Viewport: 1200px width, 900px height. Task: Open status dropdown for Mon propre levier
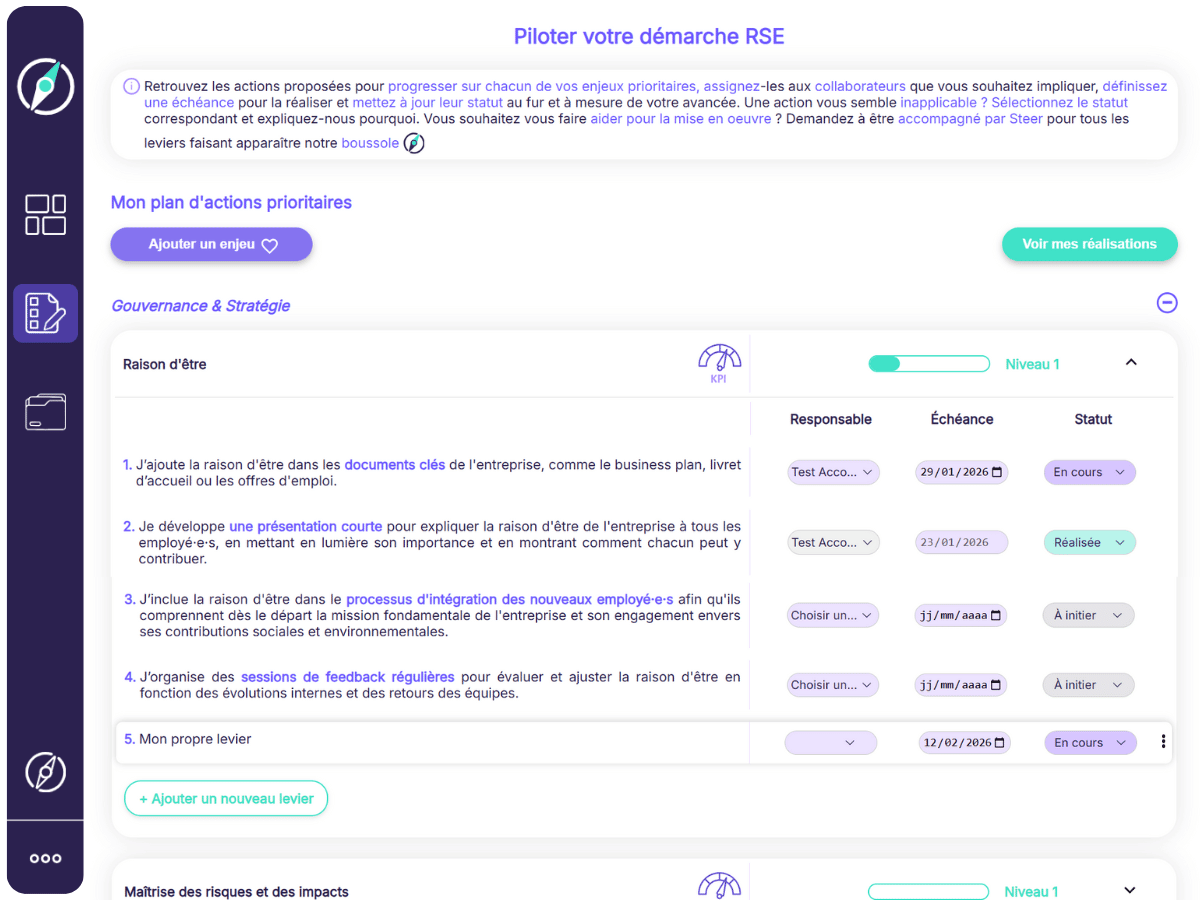tap(1089, 743)
